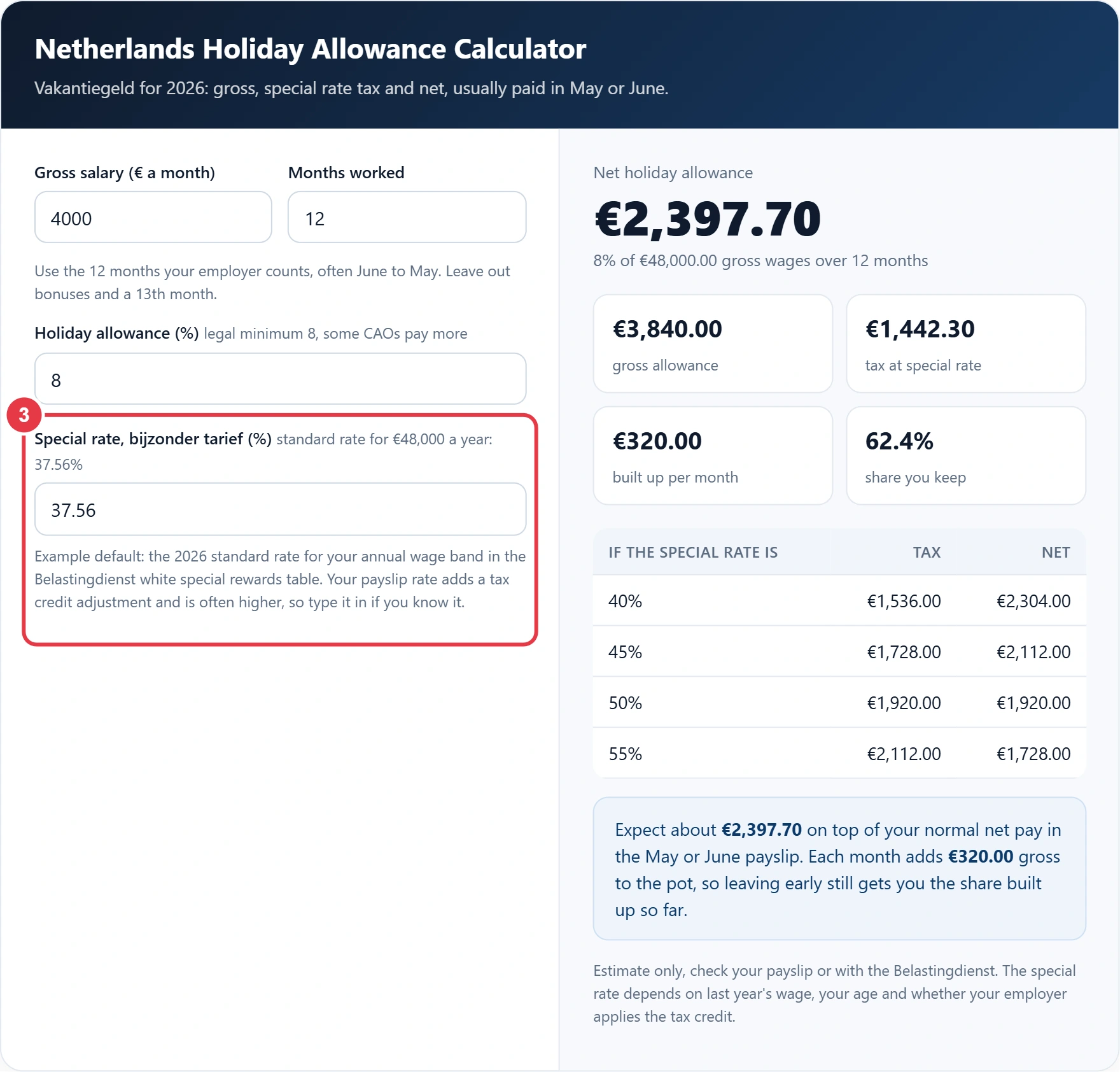Click the Example default explanation paragraph
The width and height of the screenshot is (1120, 1072).
click(280, 579)
